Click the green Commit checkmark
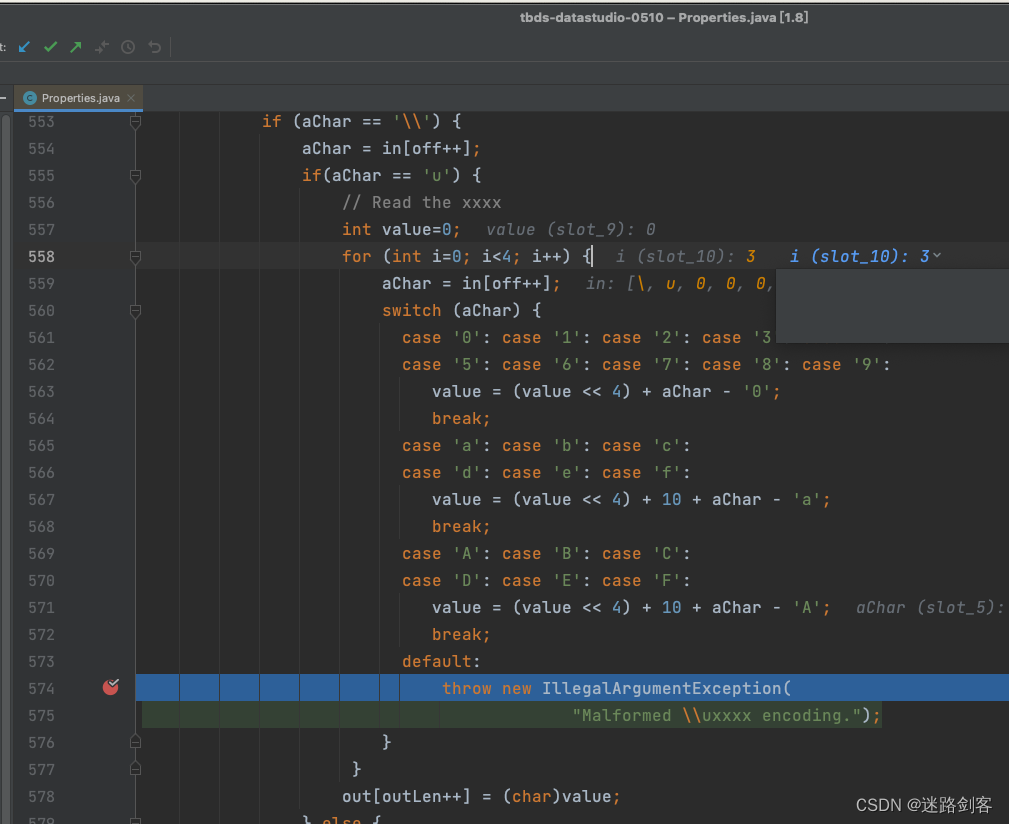The image size is (1009, 824). [x=50, y=47]
